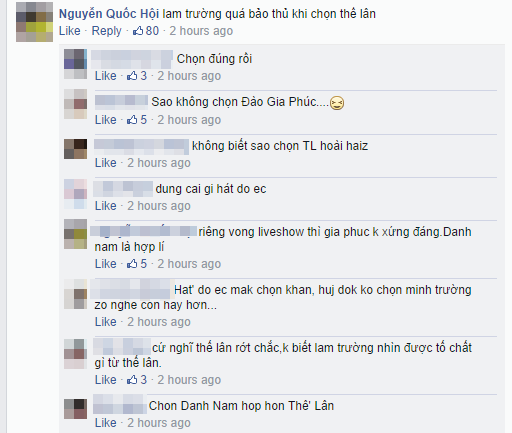This screenshot has height=433, width=512.
Task: Open avatar of 'Chọn đúng rồi' commenter
Action: 76,64
